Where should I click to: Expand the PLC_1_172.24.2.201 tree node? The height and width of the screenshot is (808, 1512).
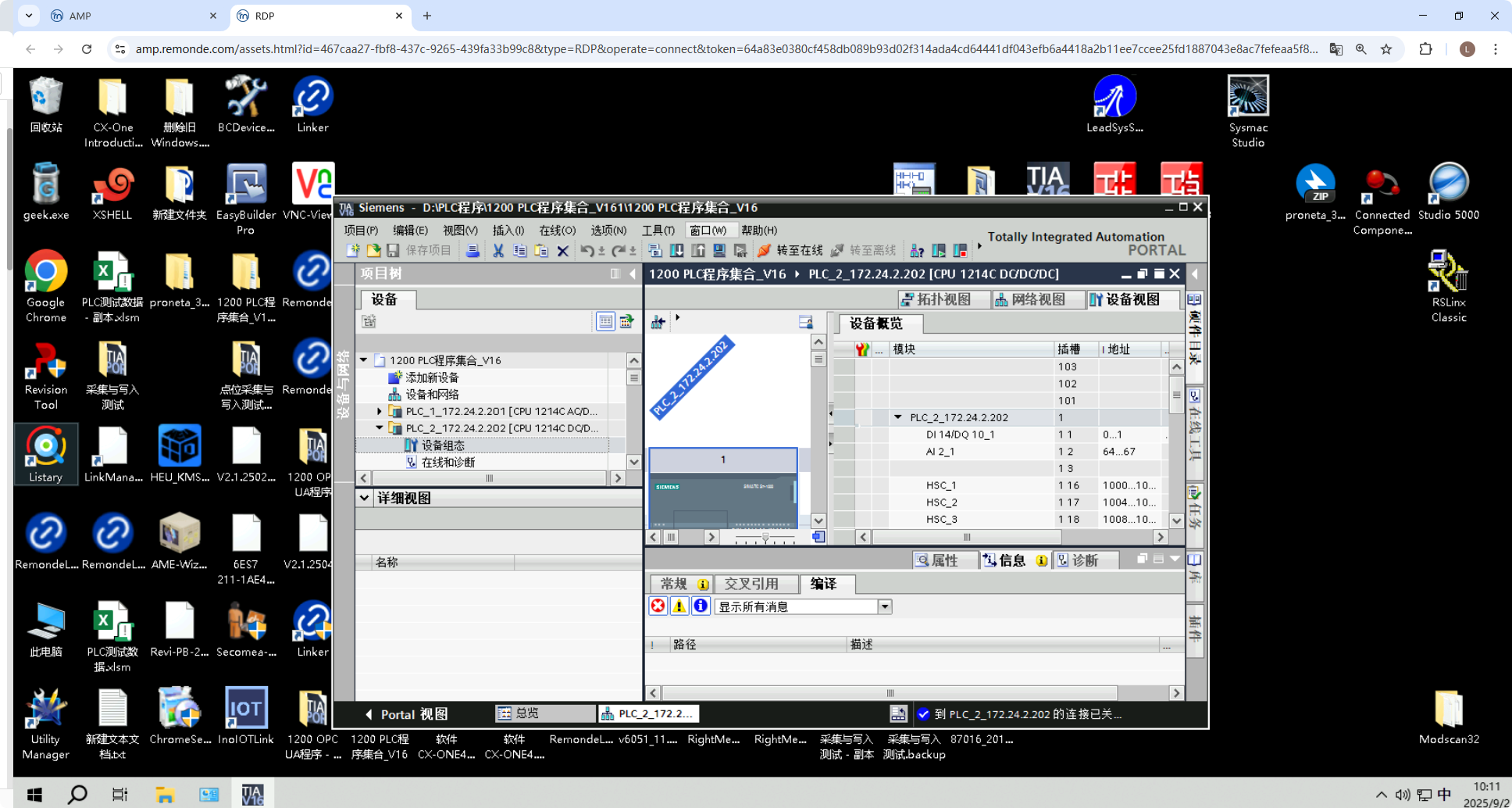pos(380,411)
